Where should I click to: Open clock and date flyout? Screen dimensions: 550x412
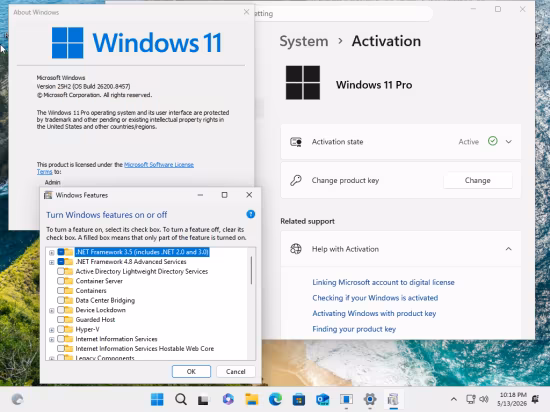click(x=512, y=399)
